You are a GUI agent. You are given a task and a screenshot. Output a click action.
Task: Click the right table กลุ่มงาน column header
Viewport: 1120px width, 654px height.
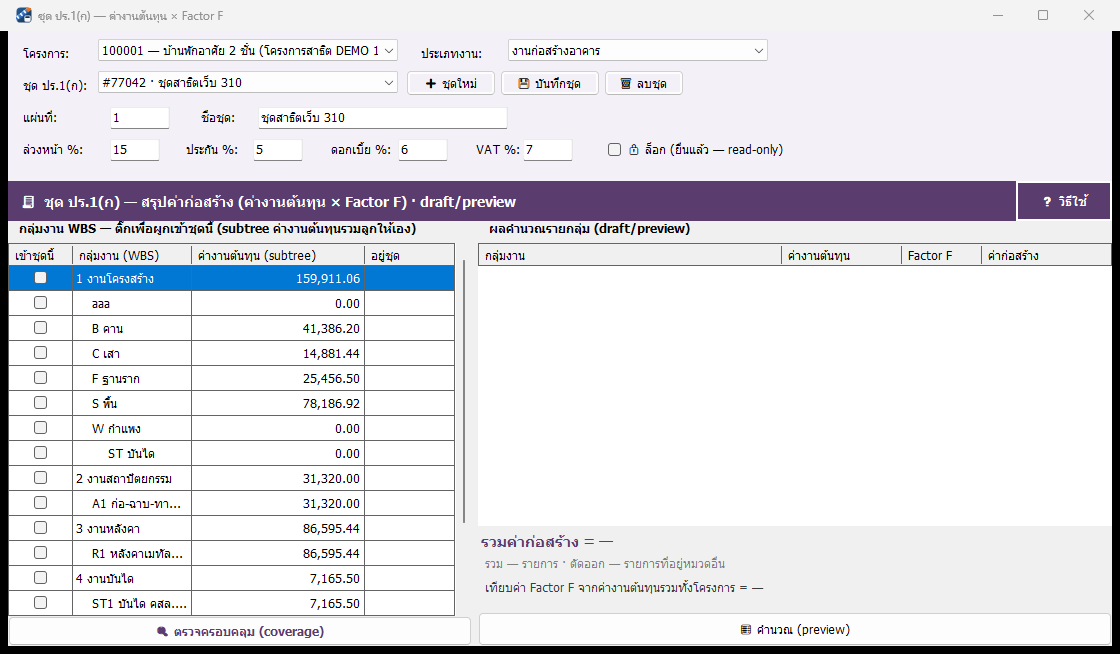pos(630,256)
